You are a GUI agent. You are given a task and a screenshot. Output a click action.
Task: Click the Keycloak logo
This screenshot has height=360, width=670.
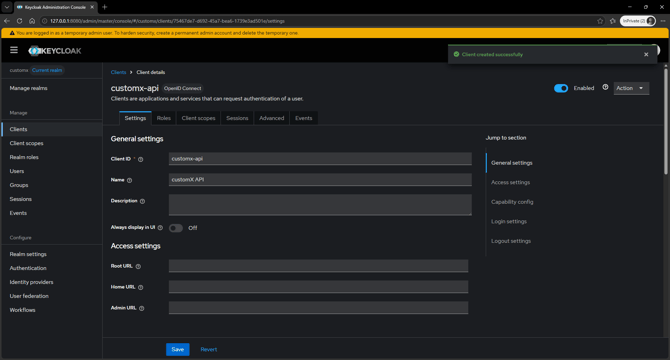click(55, 51)
